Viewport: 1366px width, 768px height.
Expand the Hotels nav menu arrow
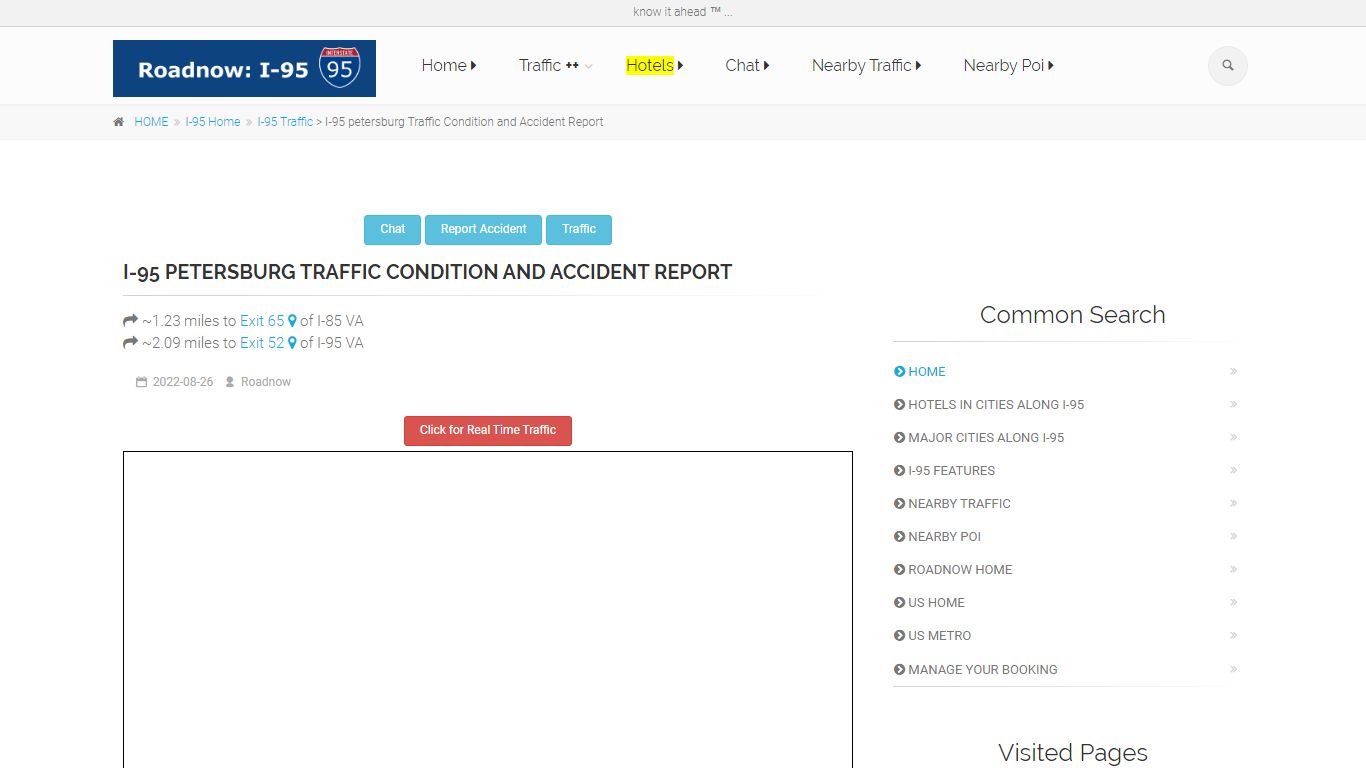(x=680, y=66)
